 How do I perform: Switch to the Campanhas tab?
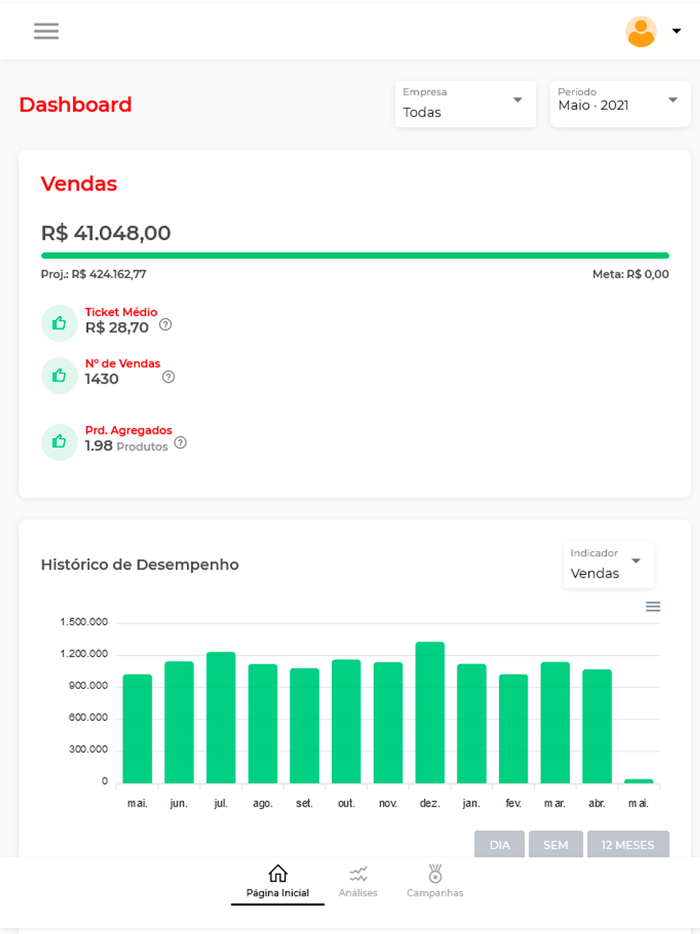[x=435, y=882]
